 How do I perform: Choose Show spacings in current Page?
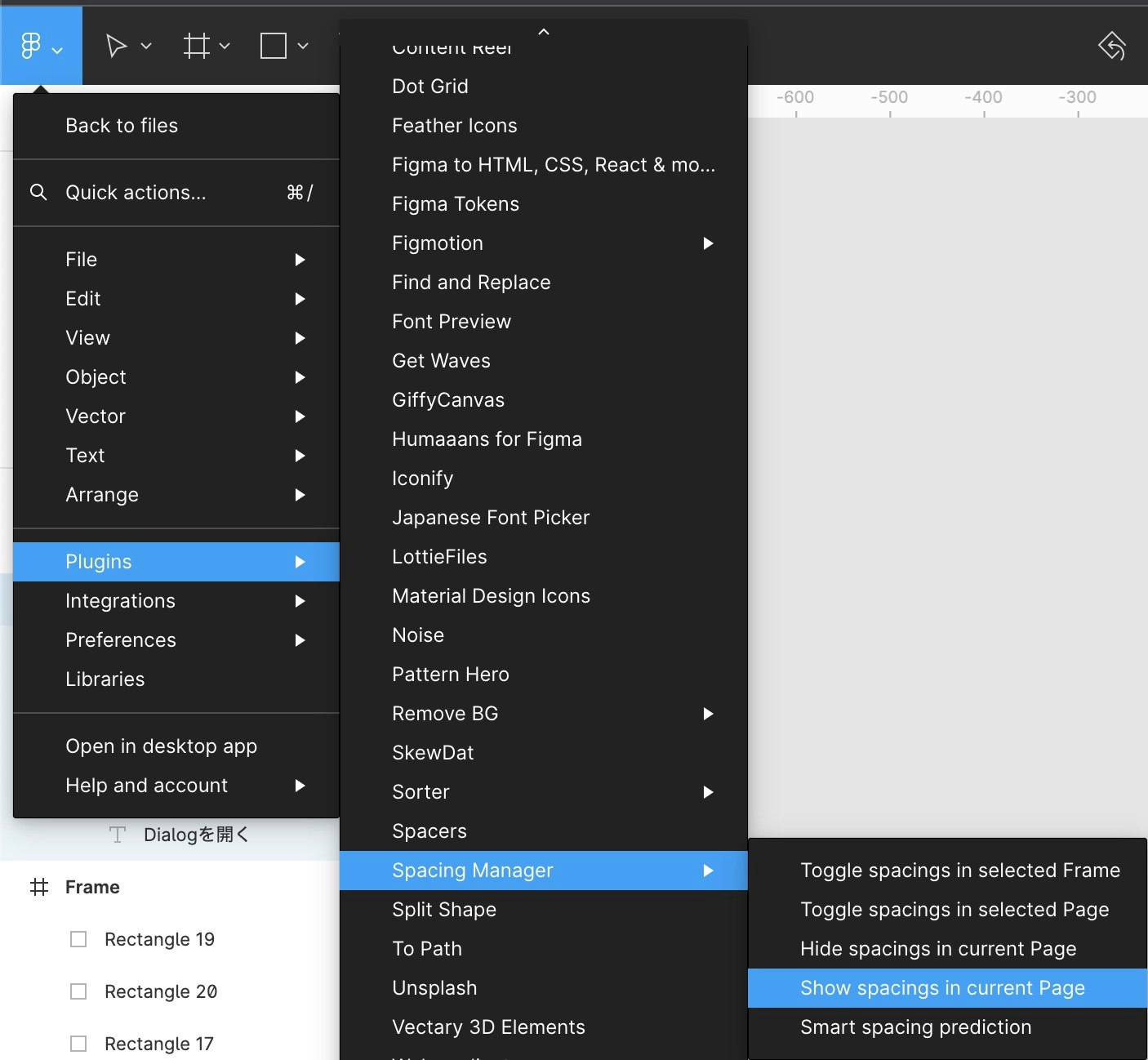[x=948, y=988]
